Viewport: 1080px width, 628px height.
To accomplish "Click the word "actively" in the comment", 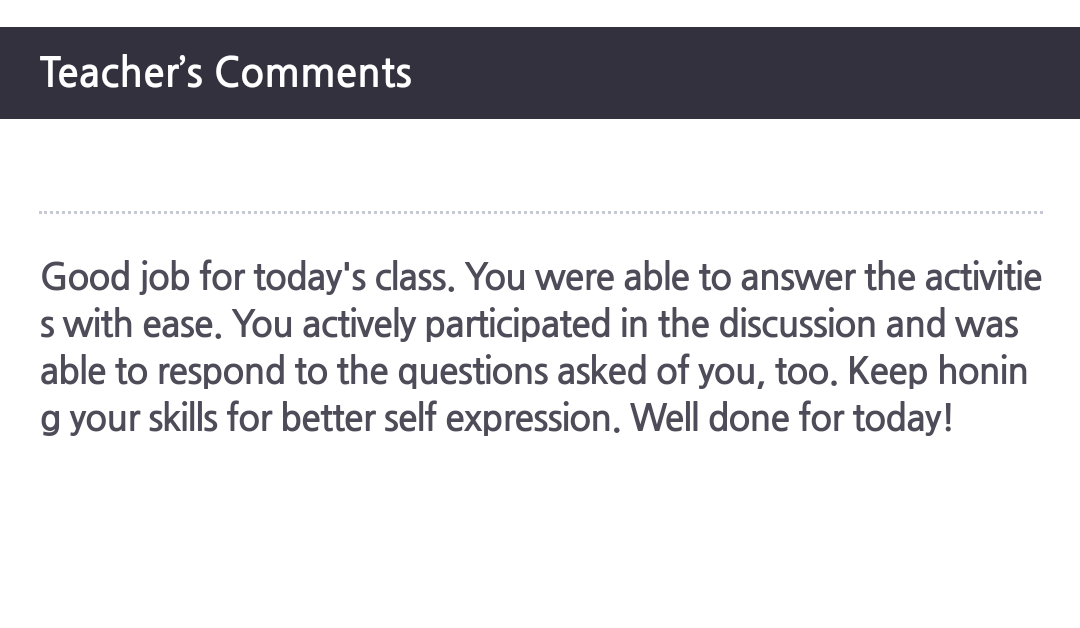I will tap(359, 325).
